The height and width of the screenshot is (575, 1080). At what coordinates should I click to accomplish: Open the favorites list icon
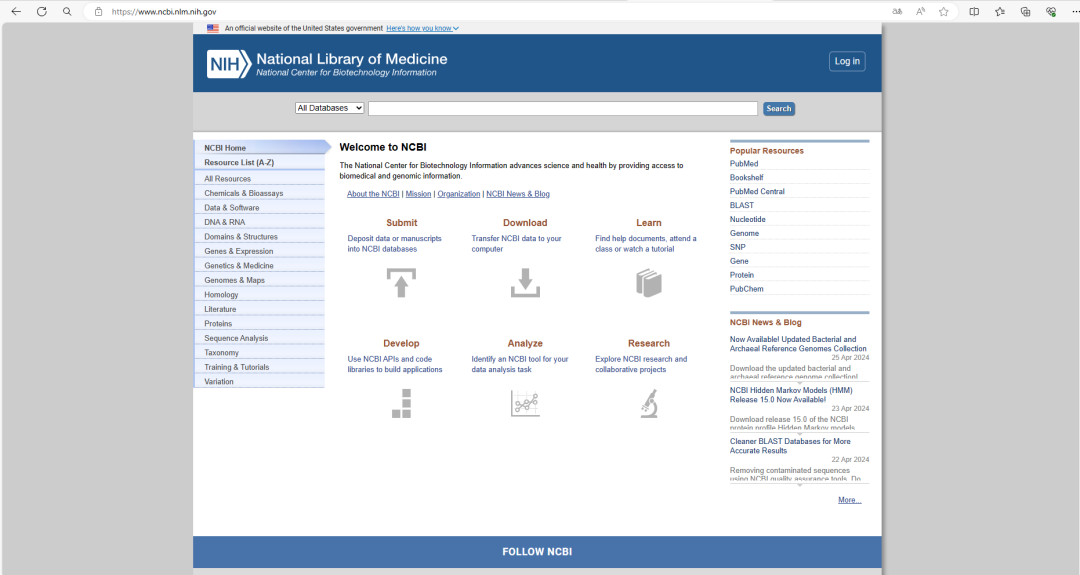[999, 11]
